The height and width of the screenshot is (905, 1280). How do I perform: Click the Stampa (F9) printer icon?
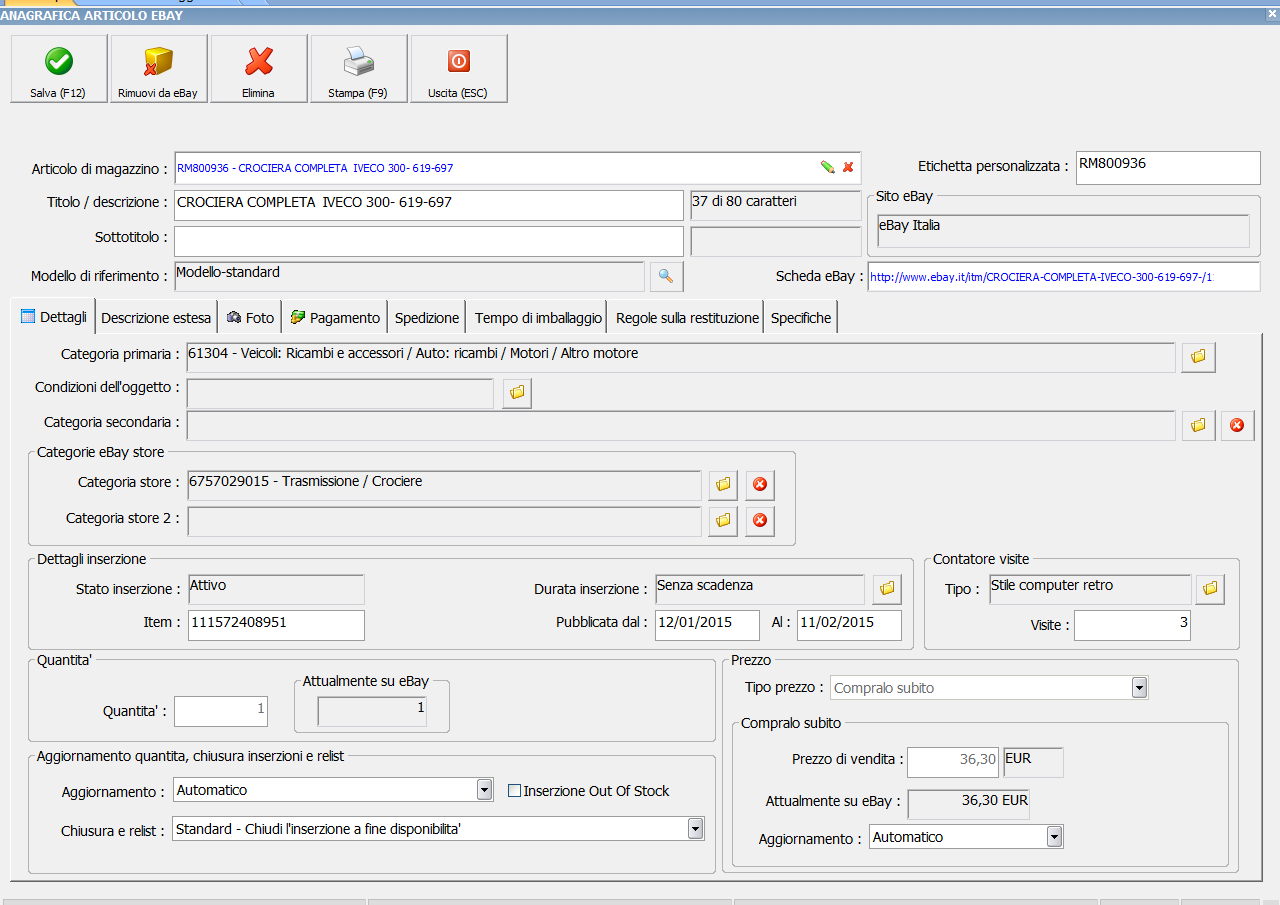pyautogui.click(x=358, y=63)
